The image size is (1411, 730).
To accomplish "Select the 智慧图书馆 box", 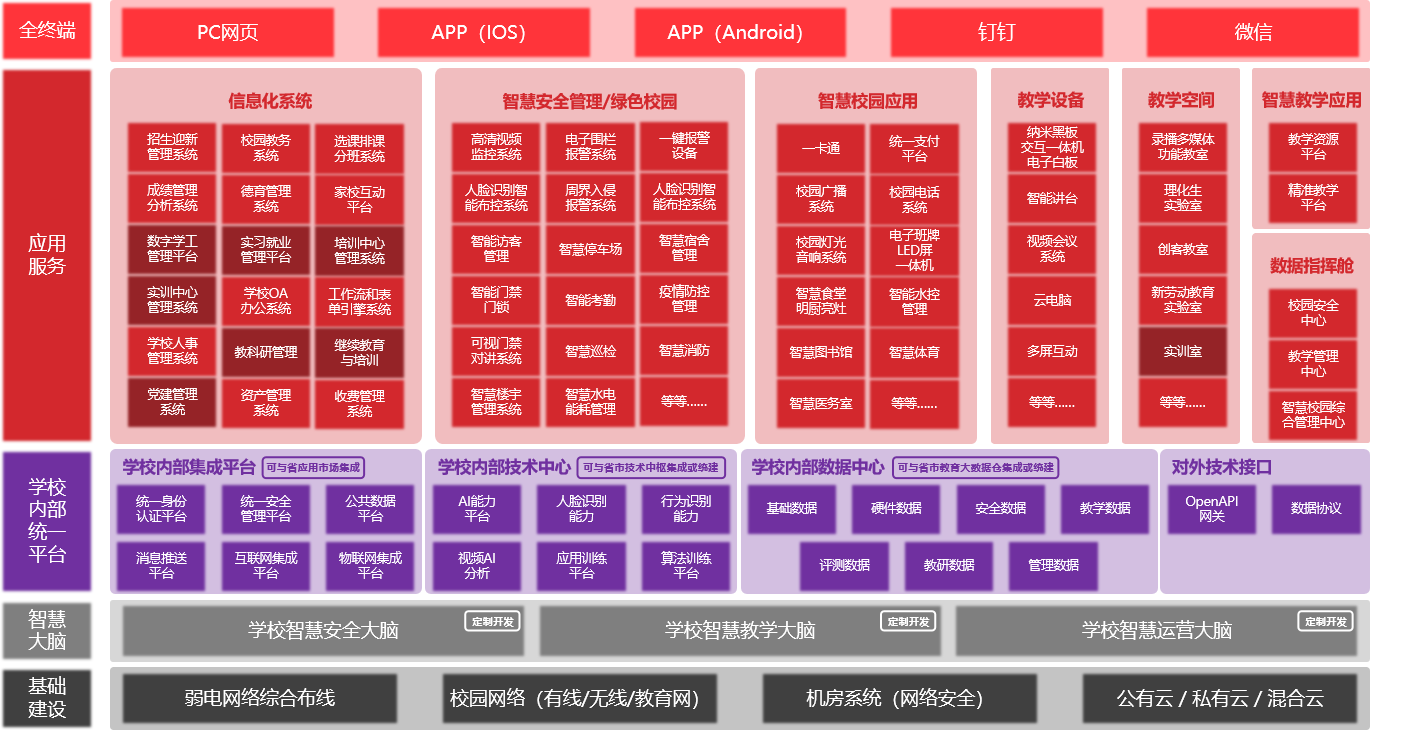I will click(821, 352).
